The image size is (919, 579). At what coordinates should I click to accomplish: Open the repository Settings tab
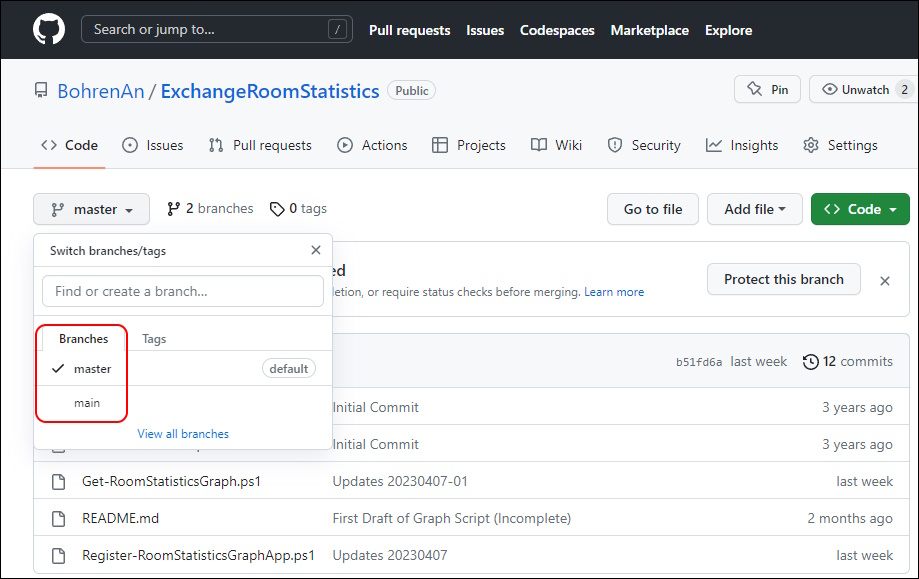tap(840, 145)
